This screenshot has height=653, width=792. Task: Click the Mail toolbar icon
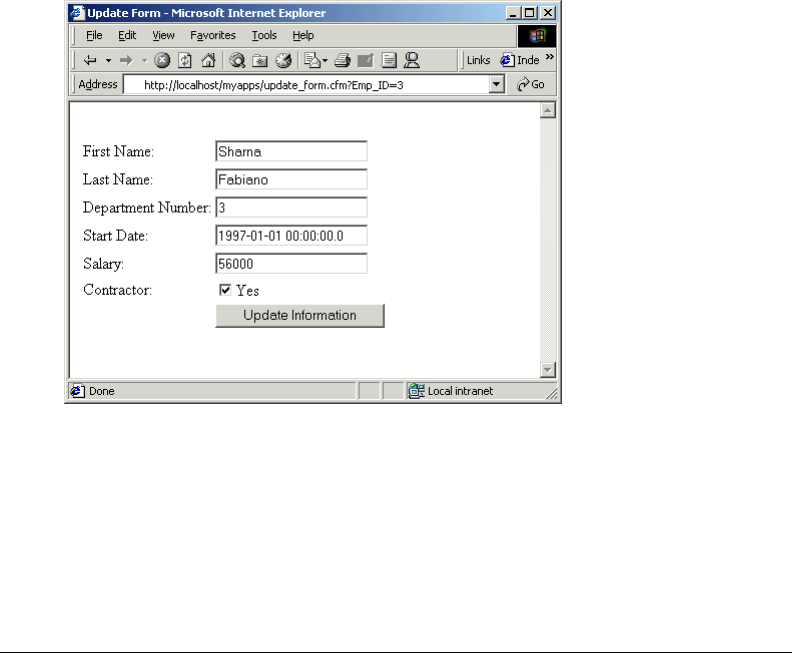tap(313, 61)
